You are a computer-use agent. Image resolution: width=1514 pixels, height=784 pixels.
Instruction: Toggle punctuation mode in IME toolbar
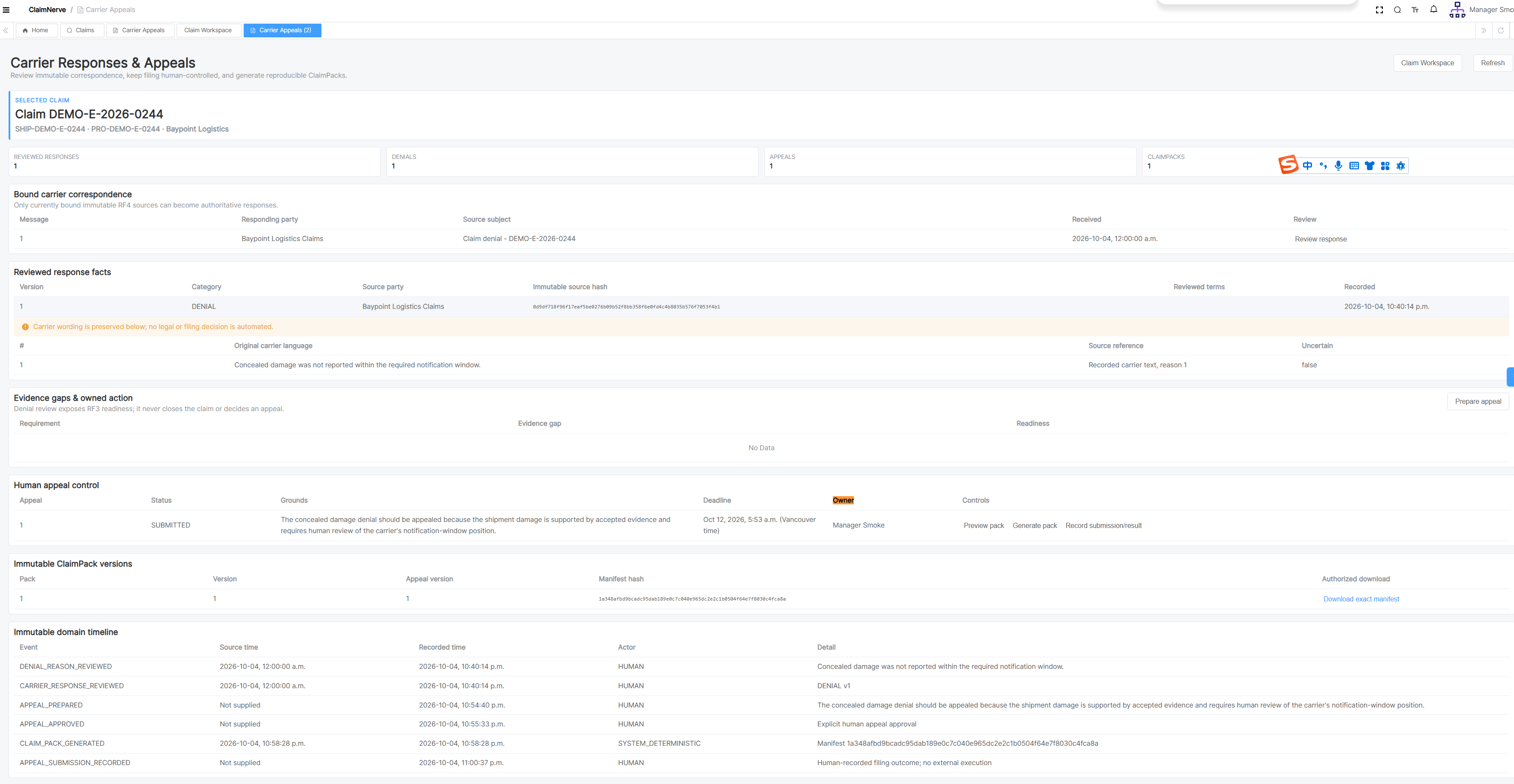point(1323,166)
